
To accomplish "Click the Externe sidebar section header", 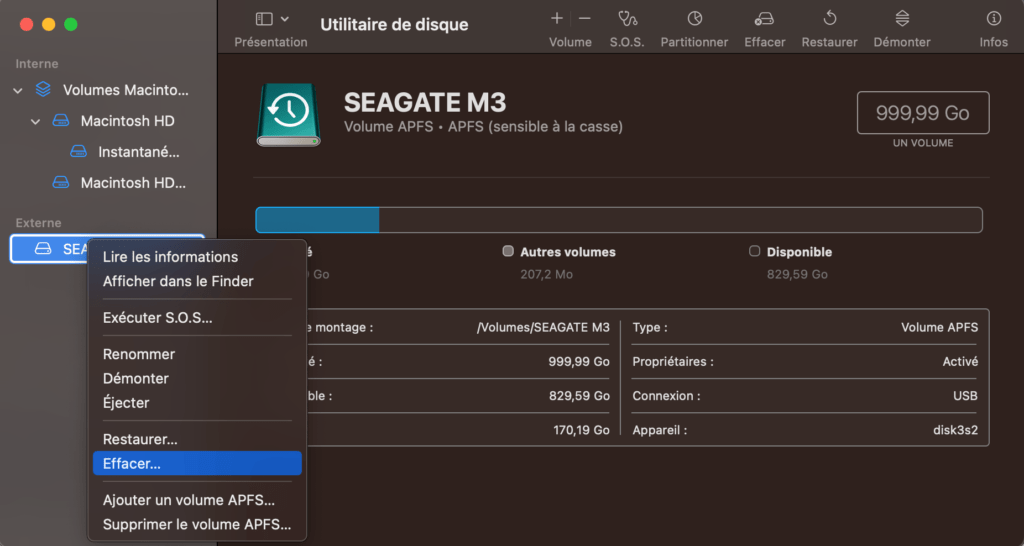I will 39,223.
